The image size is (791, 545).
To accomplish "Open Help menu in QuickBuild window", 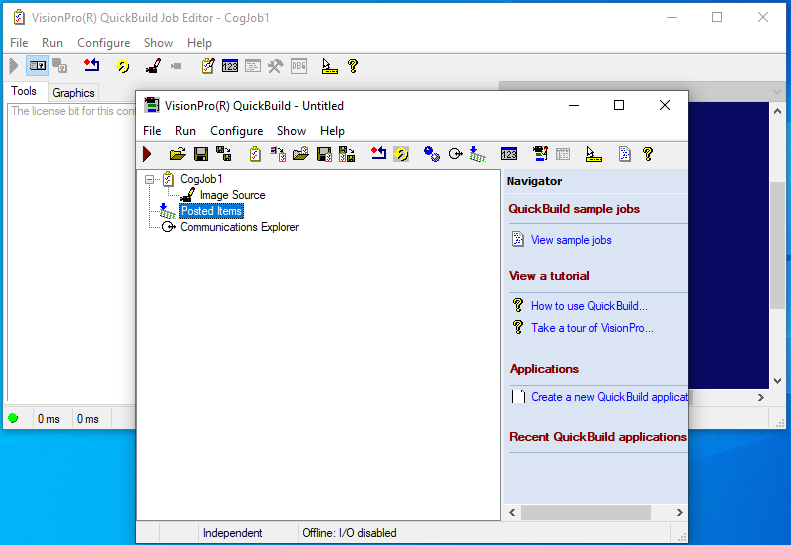I will point(332,131).
